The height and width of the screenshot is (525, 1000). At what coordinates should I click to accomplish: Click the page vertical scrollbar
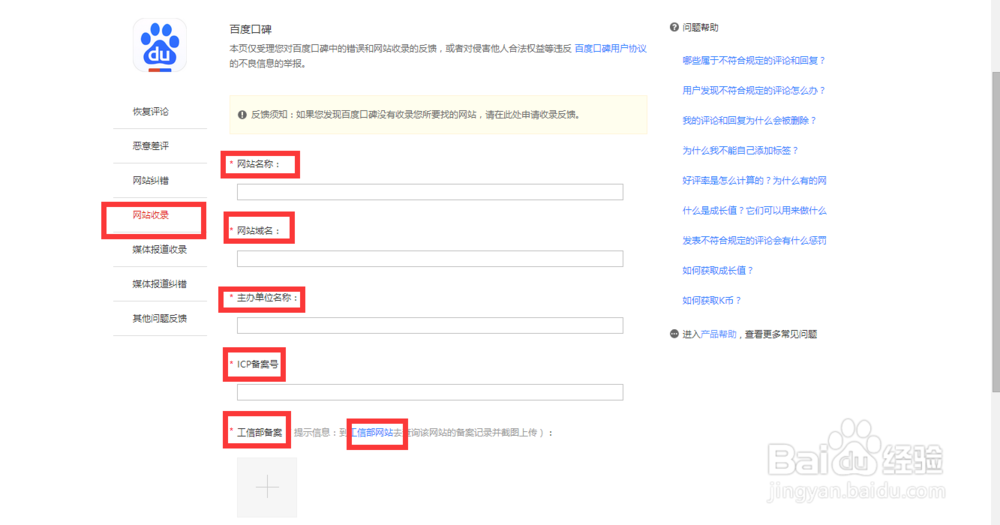996,232
